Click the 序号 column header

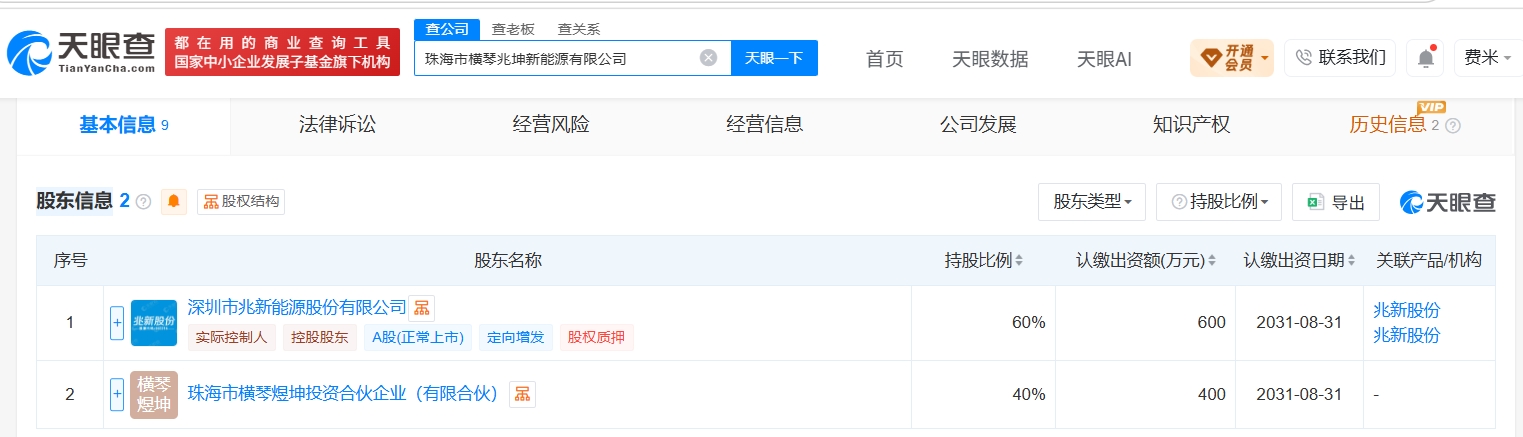(x=70, y=261)
